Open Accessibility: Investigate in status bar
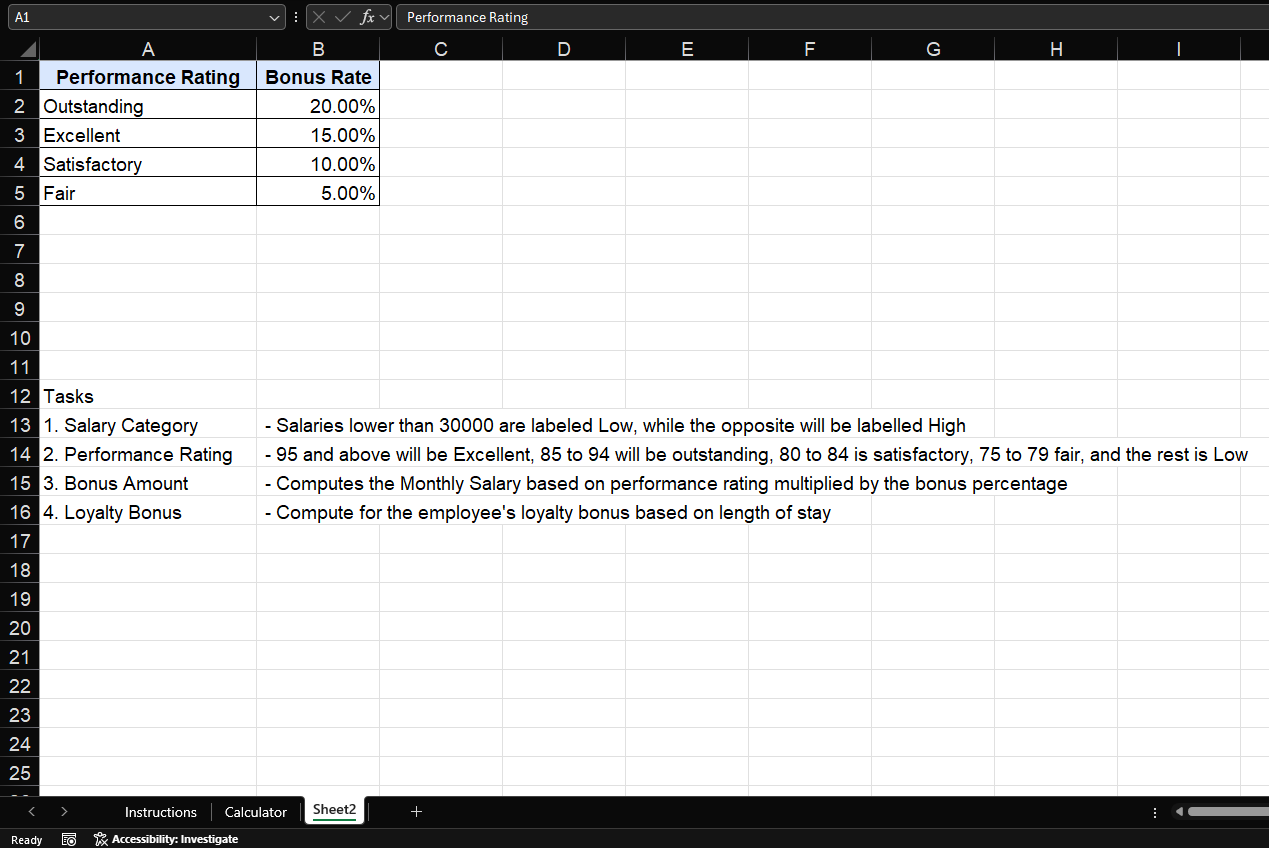 point(166,839)
